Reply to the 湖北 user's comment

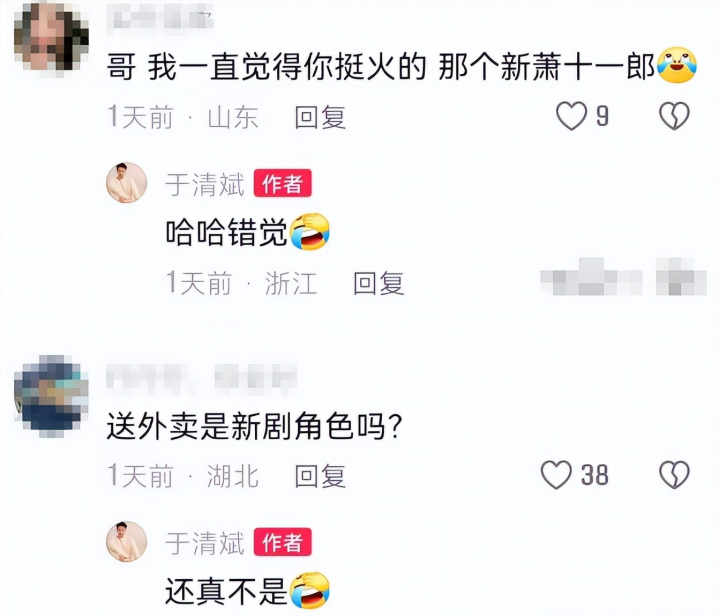pyautogui.click(x=320, y=476)
